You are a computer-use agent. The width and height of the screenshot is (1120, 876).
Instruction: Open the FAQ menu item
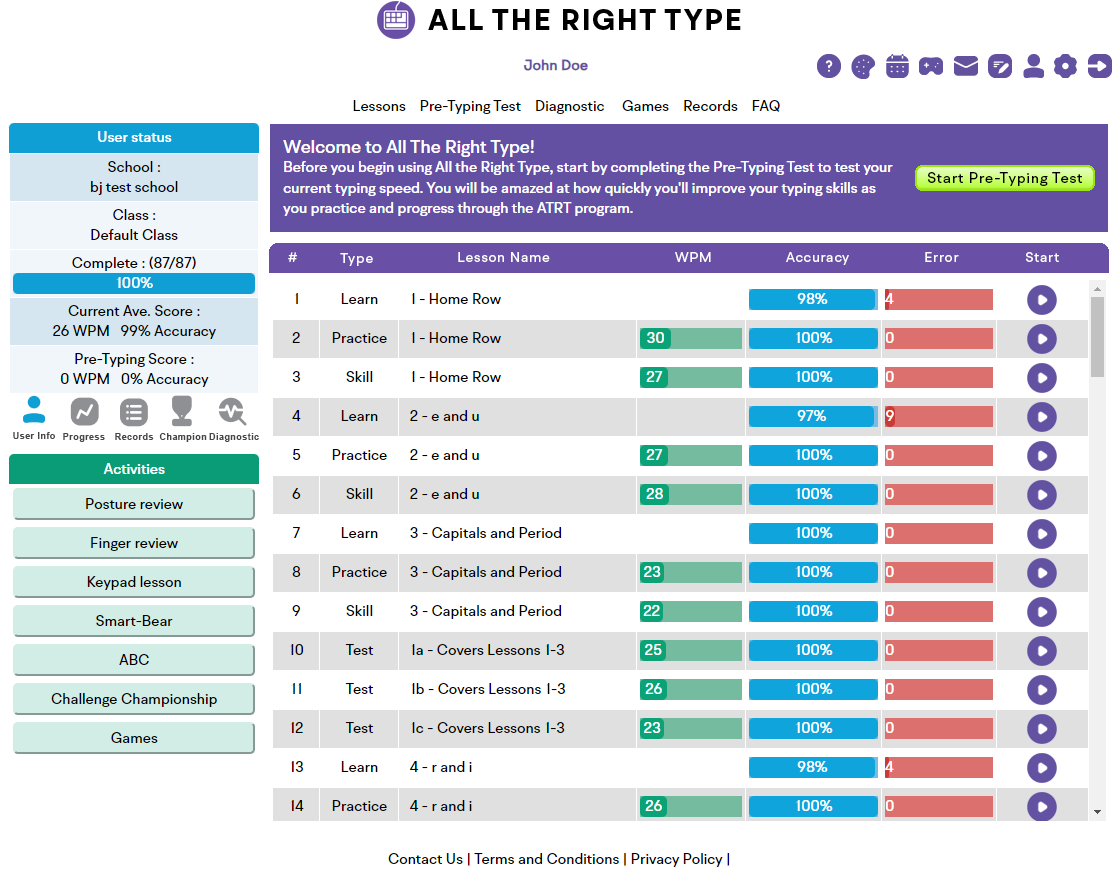[766, 106]
